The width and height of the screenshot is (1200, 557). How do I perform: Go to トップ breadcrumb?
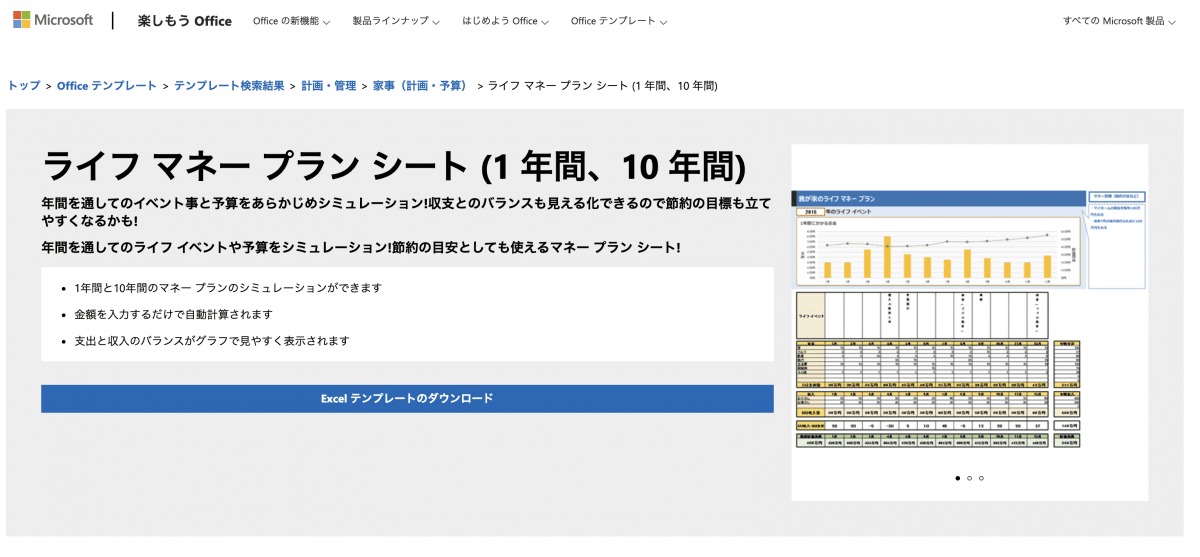[24, 86]
